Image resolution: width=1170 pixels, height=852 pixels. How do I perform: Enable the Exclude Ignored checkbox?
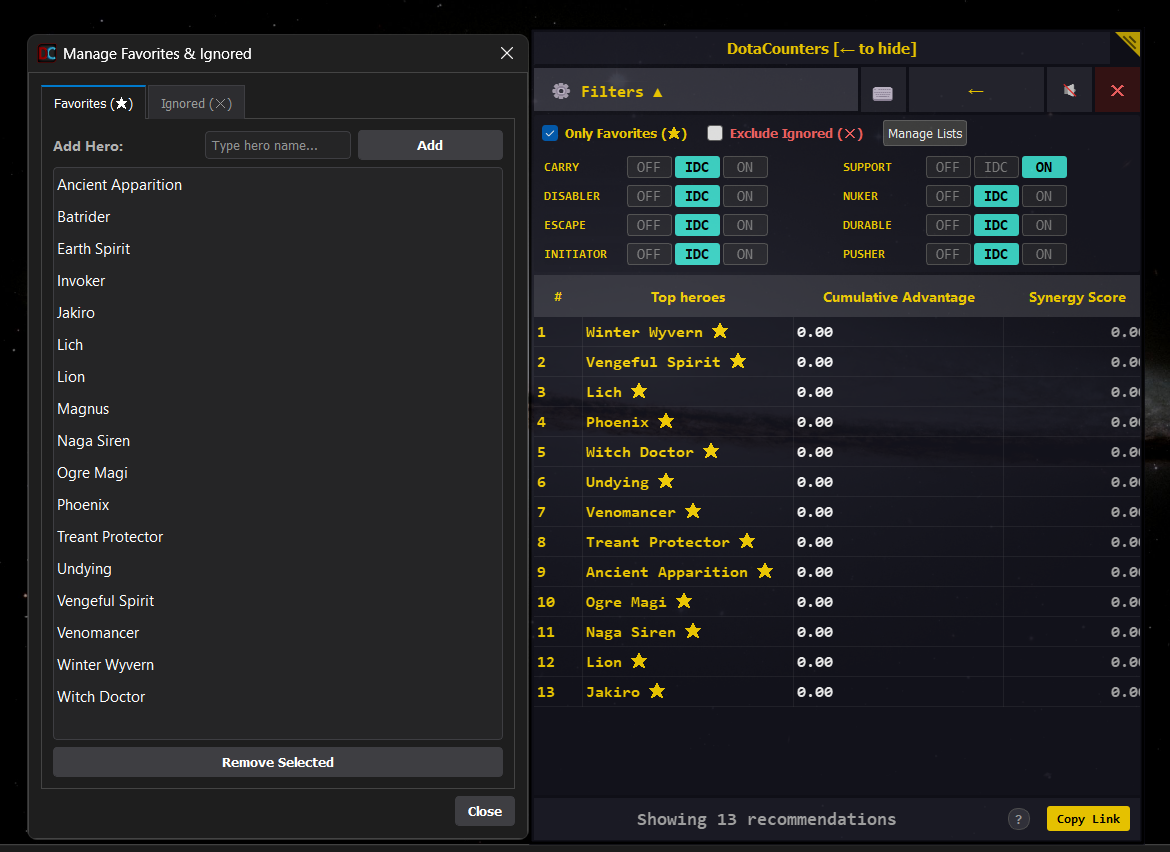(715, 133)
